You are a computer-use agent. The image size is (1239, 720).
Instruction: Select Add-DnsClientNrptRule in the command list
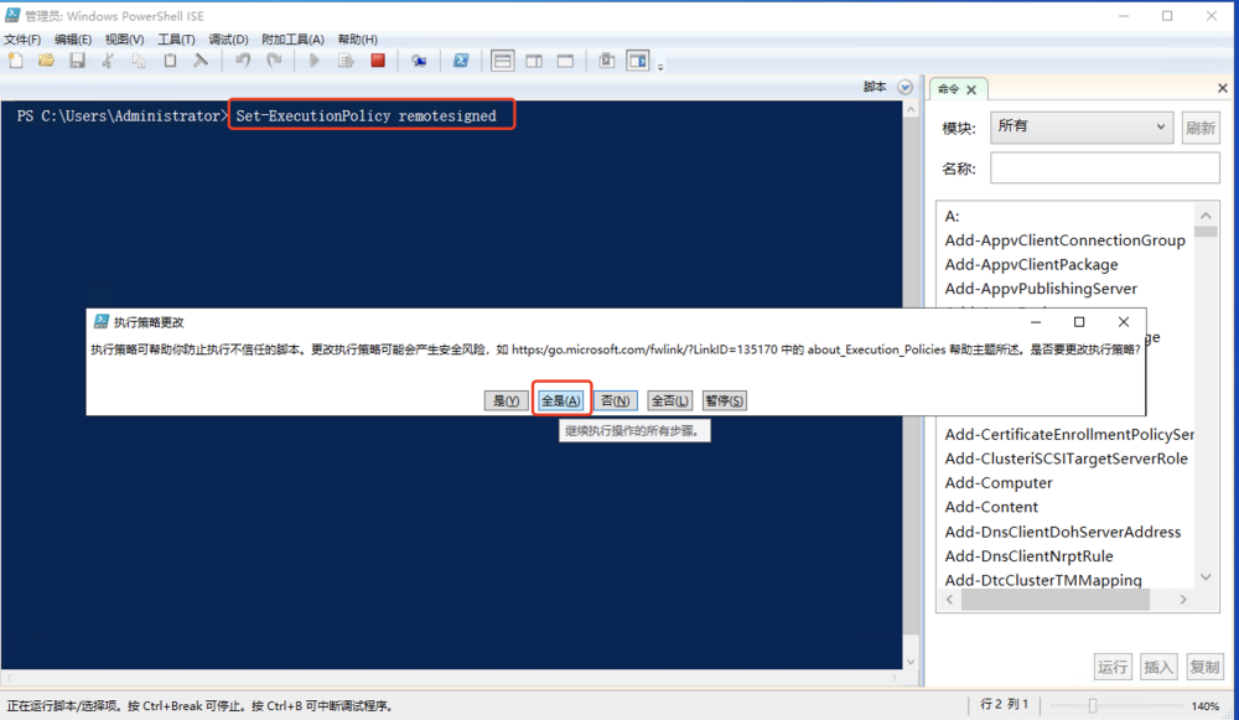pyautogui.click(x=1029, y=556)
